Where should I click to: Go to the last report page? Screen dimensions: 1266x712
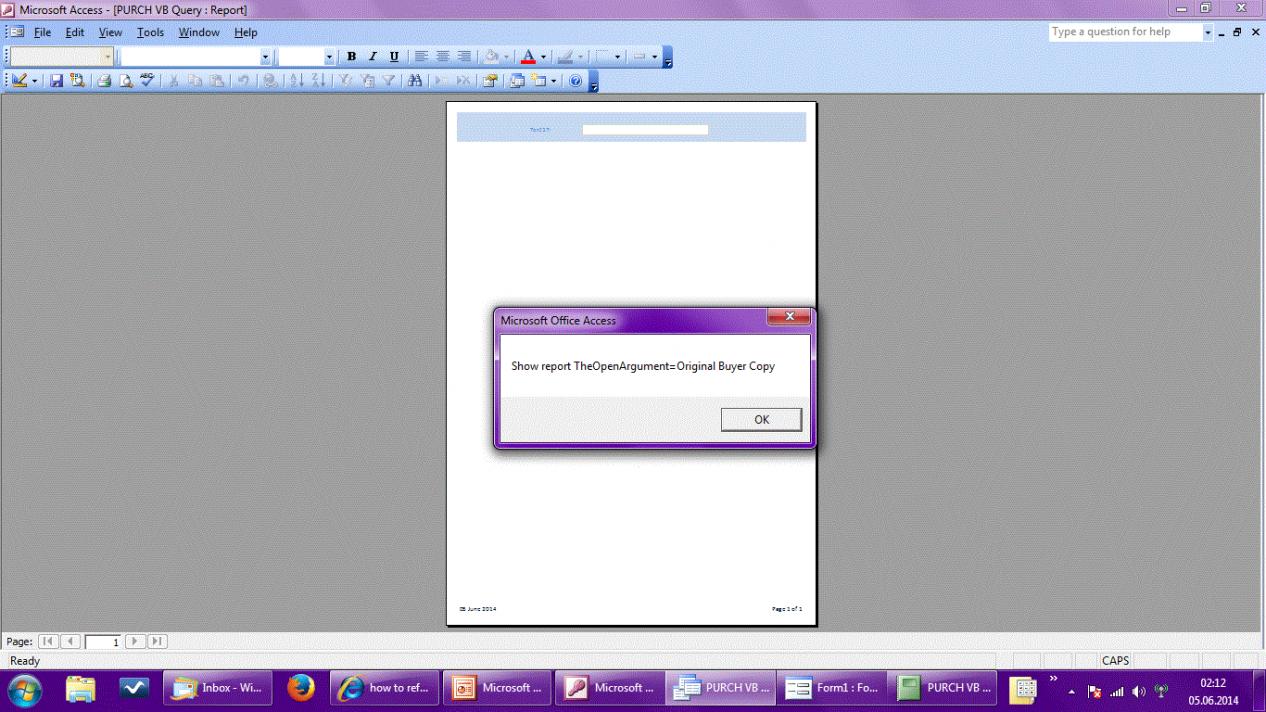157,641
